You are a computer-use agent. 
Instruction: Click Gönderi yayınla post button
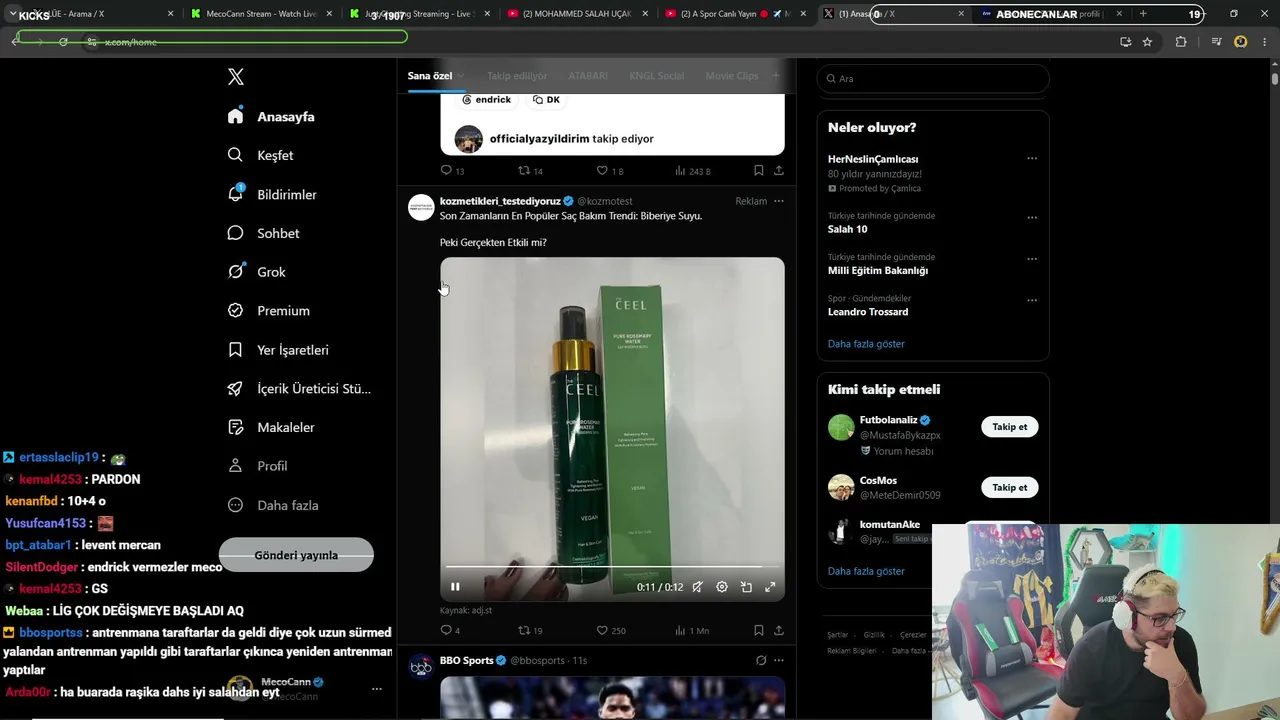(296, 555)
